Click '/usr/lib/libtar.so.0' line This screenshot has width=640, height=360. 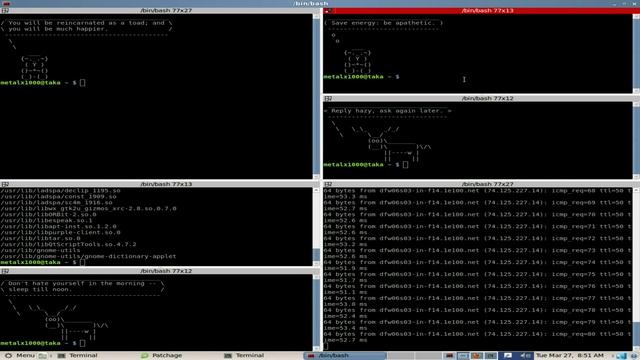click(40, 238)
